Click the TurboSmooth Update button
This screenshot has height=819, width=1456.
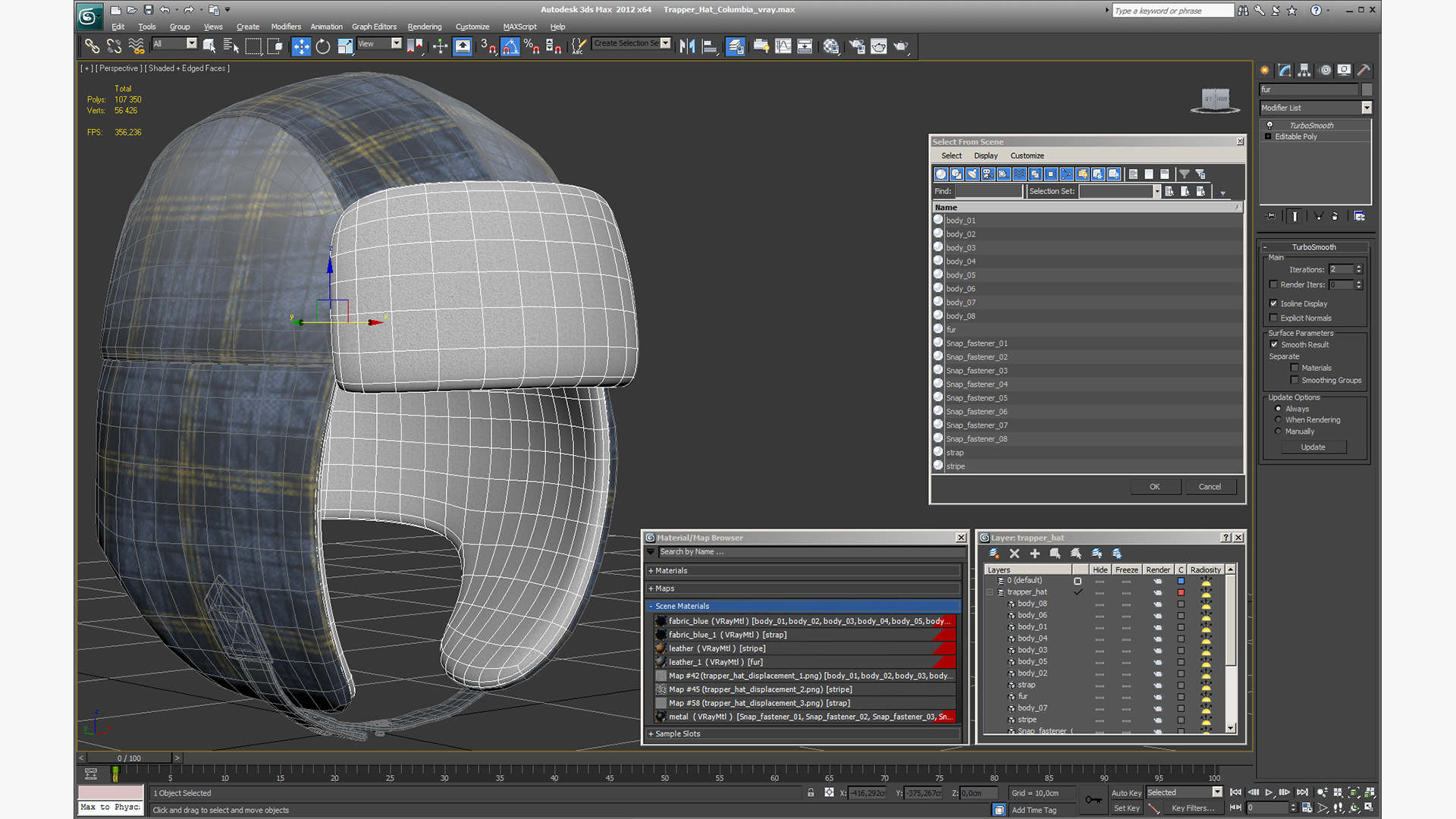coord(1313,447)
